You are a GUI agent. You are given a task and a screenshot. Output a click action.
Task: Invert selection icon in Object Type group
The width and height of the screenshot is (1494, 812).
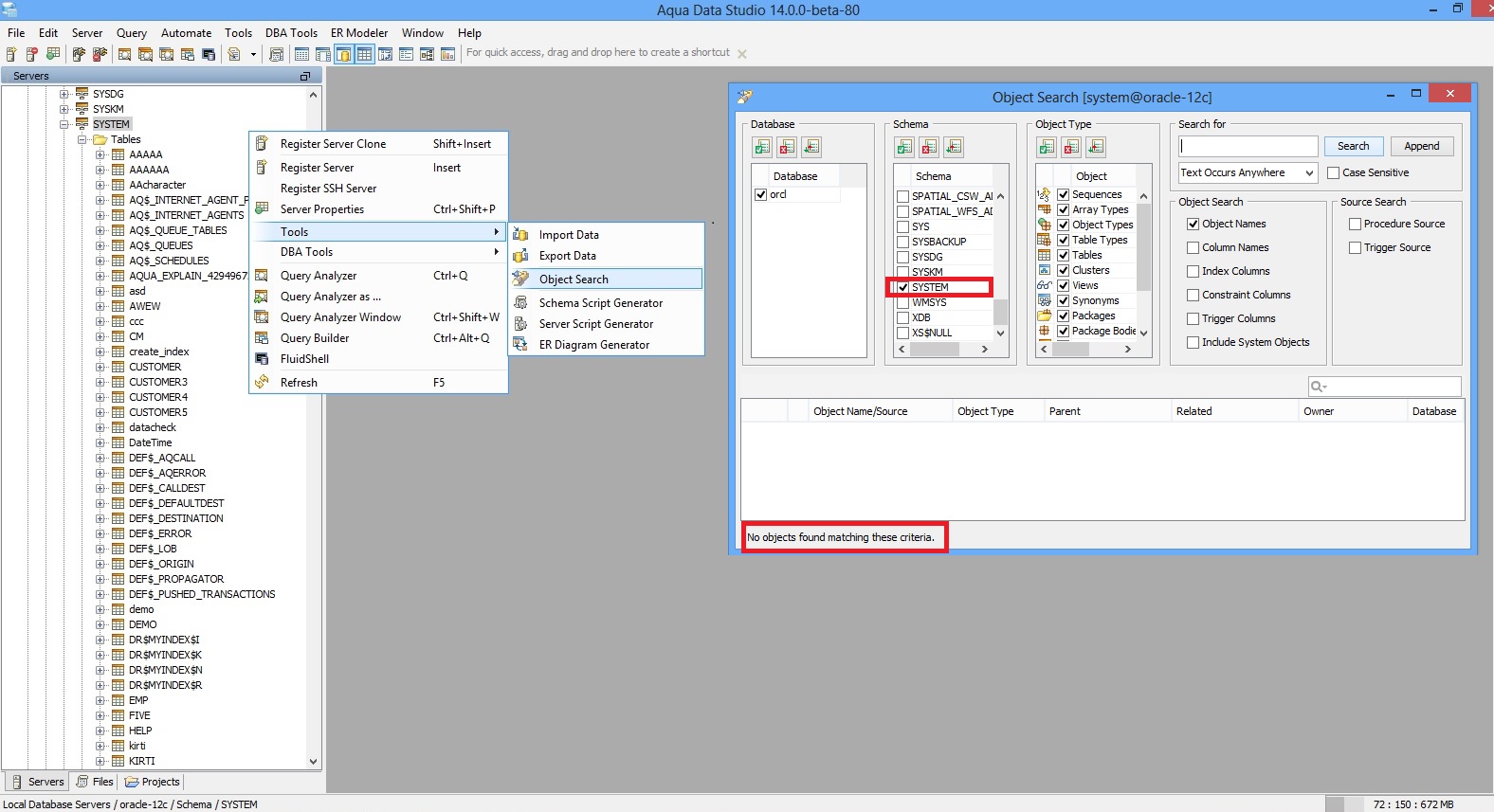pyautogui.click(x=1096, y=147)
